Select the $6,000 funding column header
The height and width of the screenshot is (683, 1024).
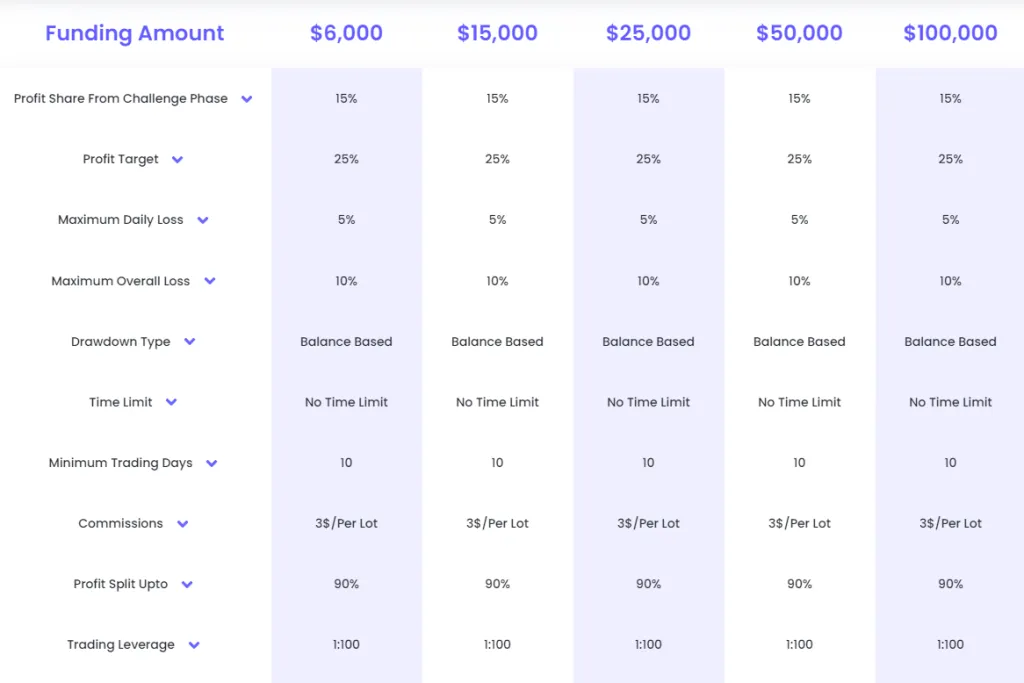click(x=346, y=32)
